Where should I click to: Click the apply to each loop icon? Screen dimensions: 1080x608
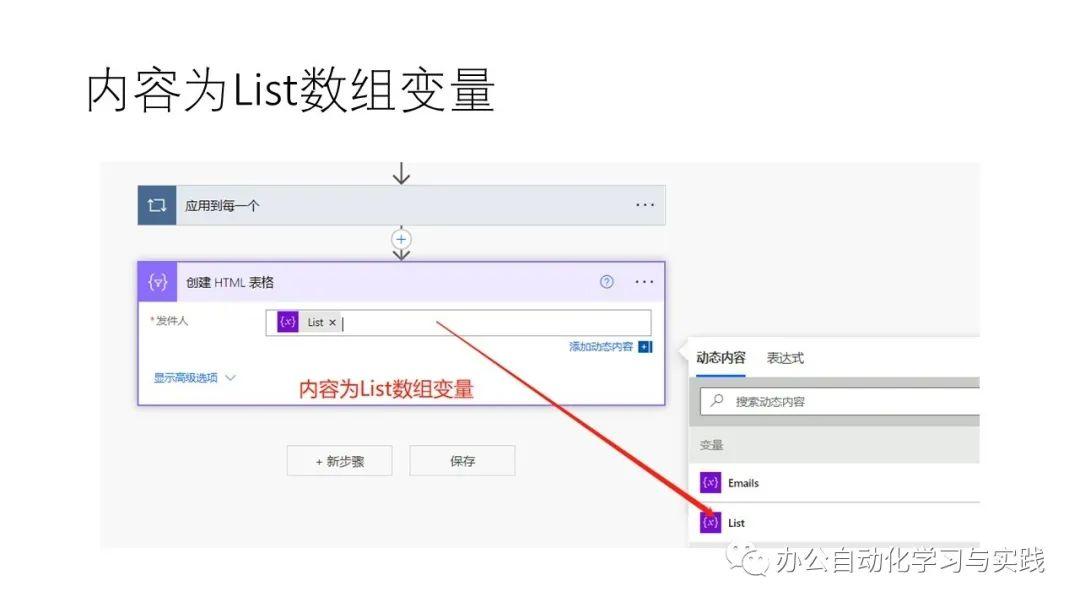[x=156, y=204]
